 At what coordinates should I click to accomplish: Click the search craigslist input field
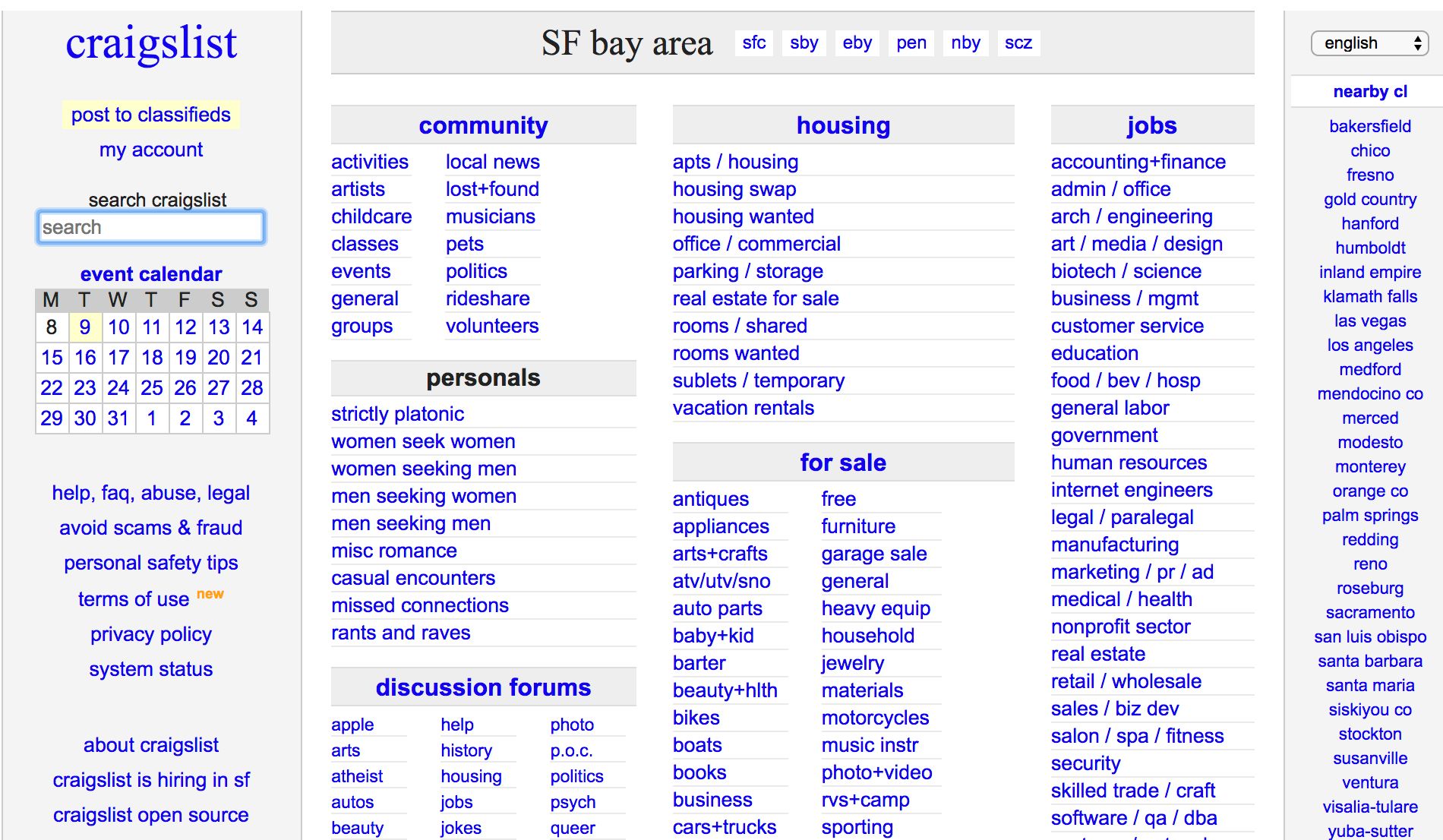(x=151, y=227)
